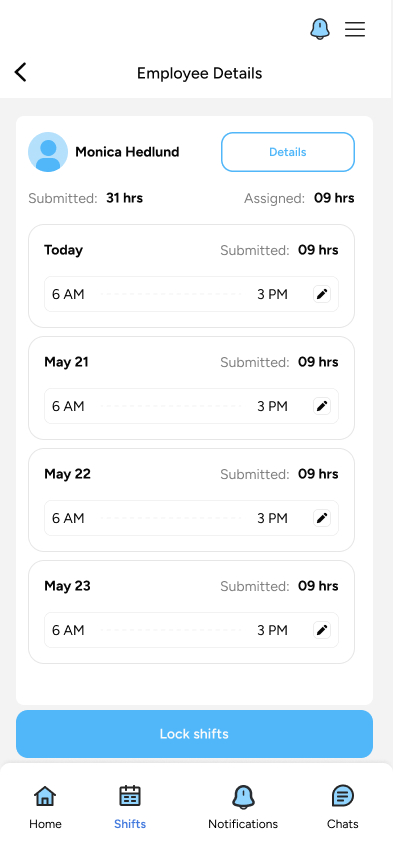Open the hamburger menu
The image size is (393, 852).
point(355,29)
